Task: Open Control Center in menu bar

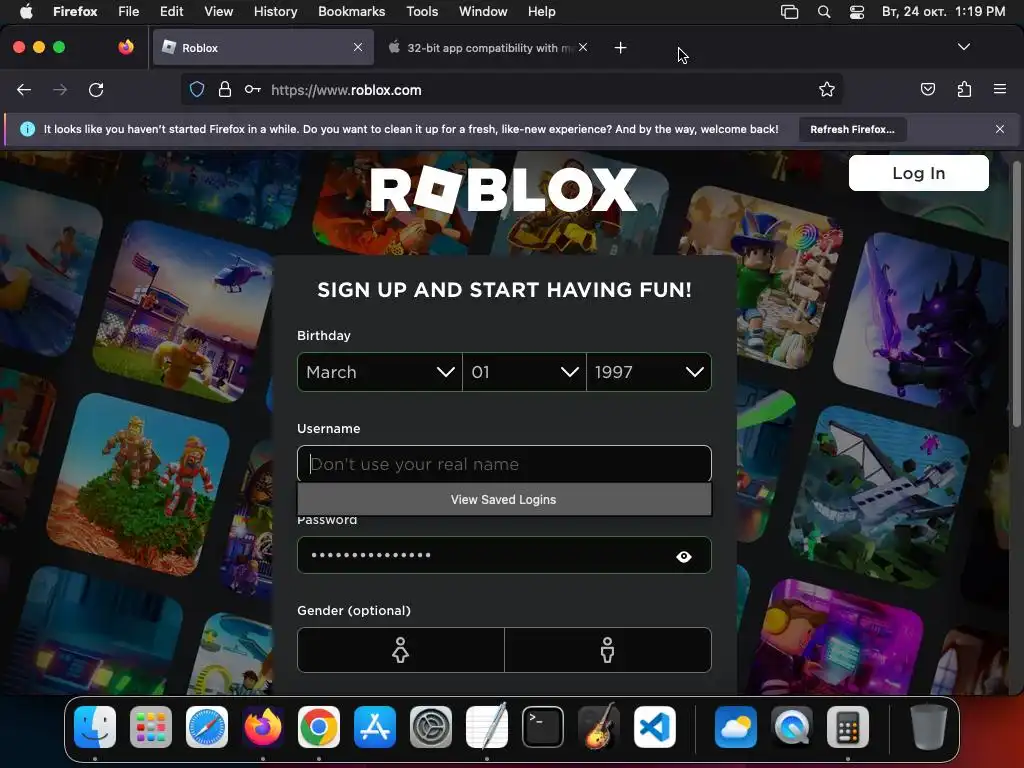Action: click(x=857, y=11)
